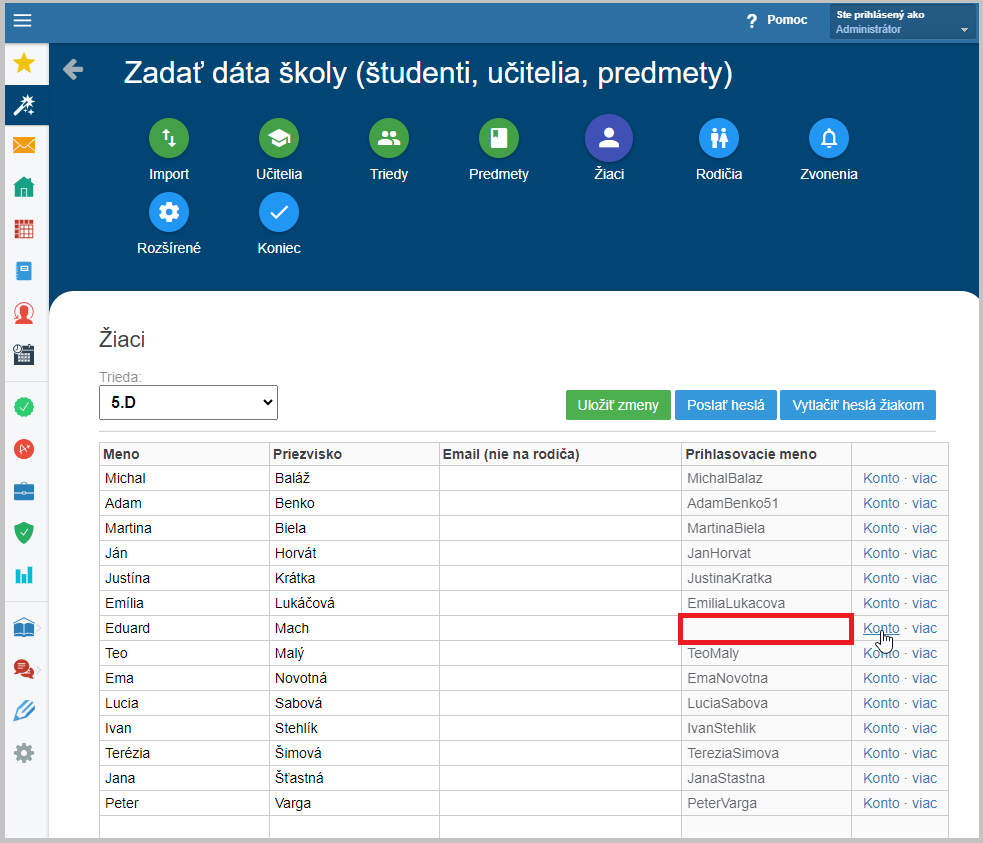This screenshot has width=983, height=843.
Task: Go back with the left arrow icon
Action: tap(73, 69)
